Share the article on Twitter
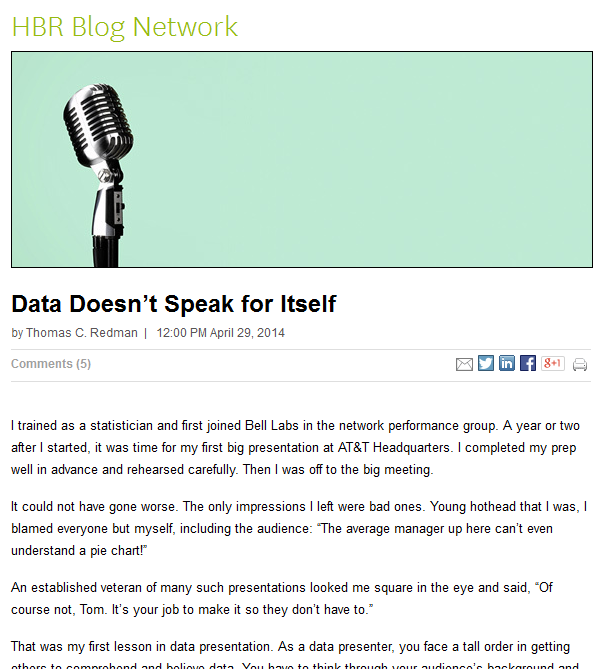606x669 pixels. pyautogui.click(x=486, y=363)
